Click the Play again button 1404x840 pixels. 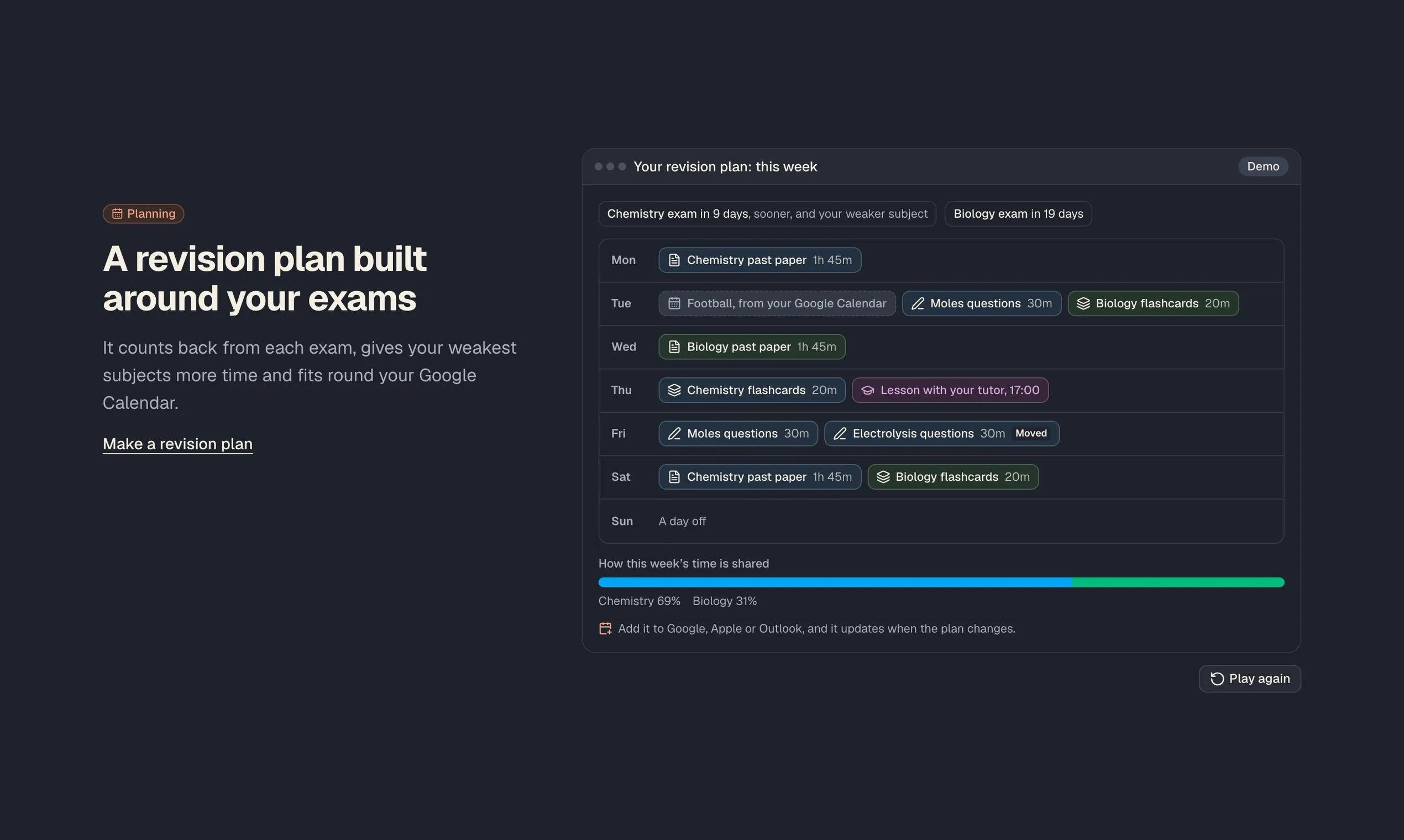(1249, 679)
